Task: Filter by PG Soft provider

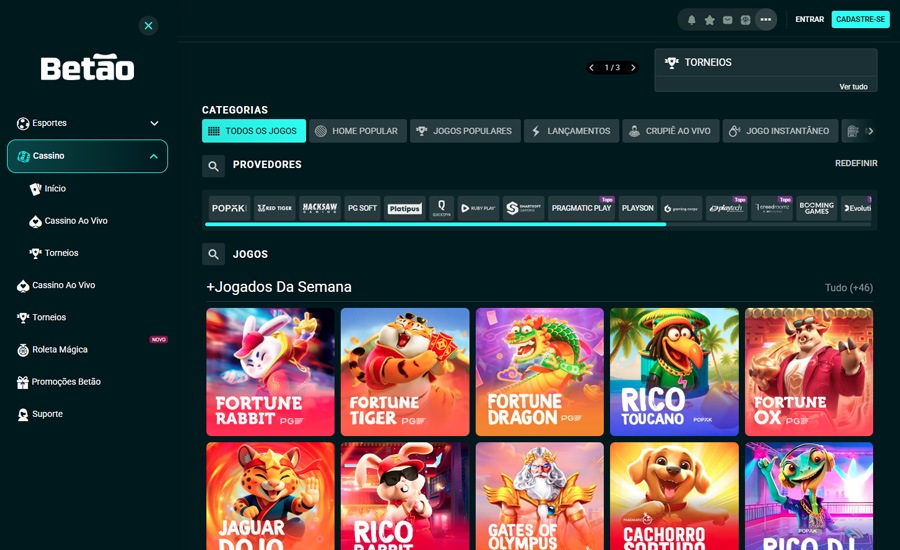Action: (x=362, y=208)
